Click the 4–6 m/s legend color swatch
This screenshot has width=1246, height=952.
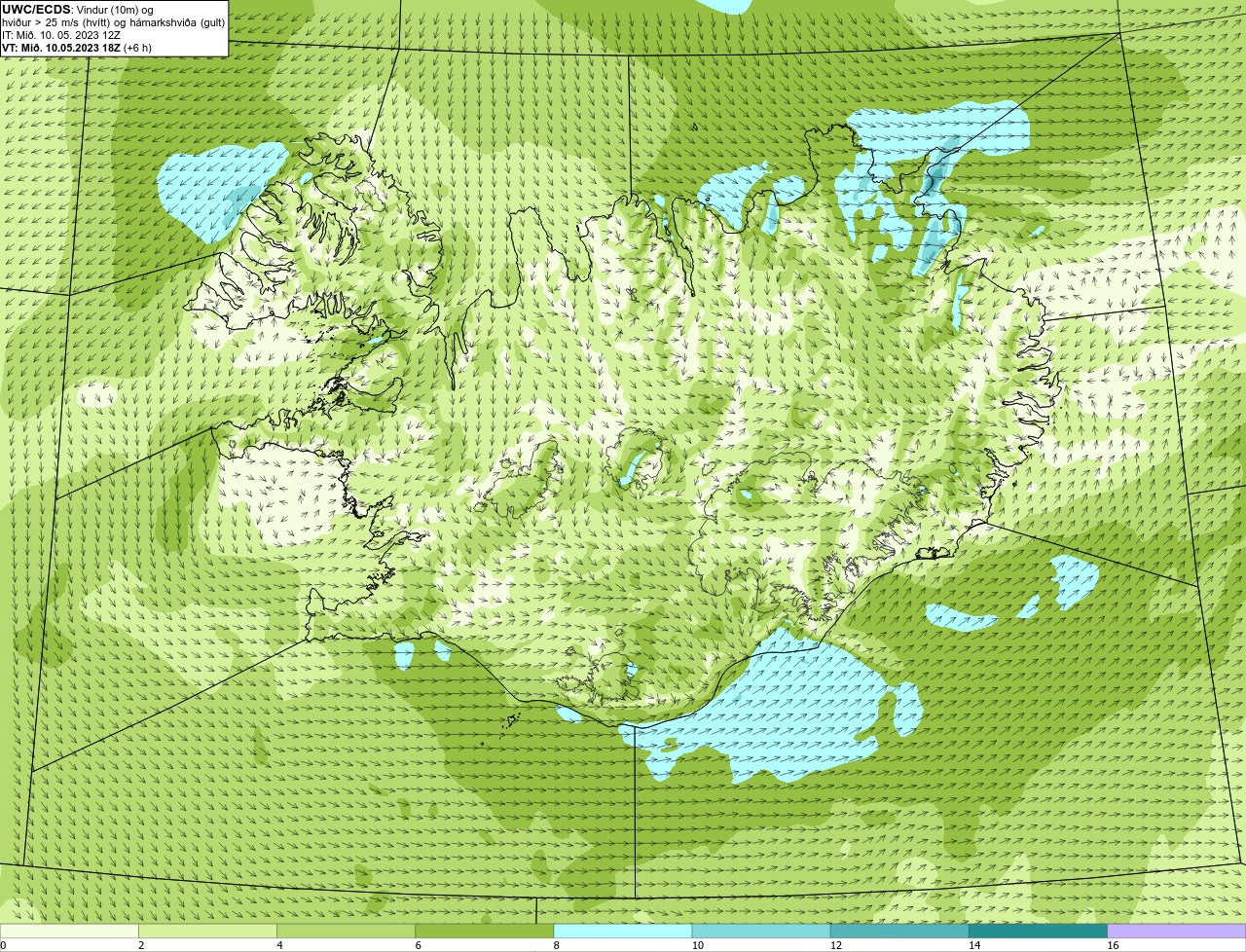[347, 931]
